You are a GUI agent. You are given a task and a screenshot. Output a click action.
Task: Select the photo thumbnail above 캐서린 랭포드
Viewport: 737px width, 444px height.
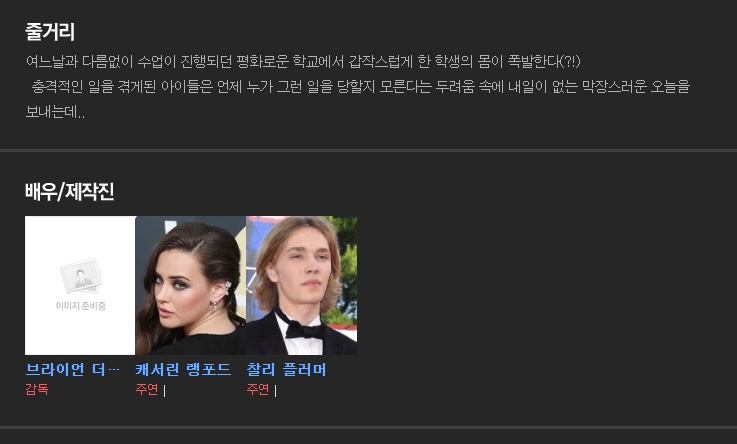click(191, 285)
